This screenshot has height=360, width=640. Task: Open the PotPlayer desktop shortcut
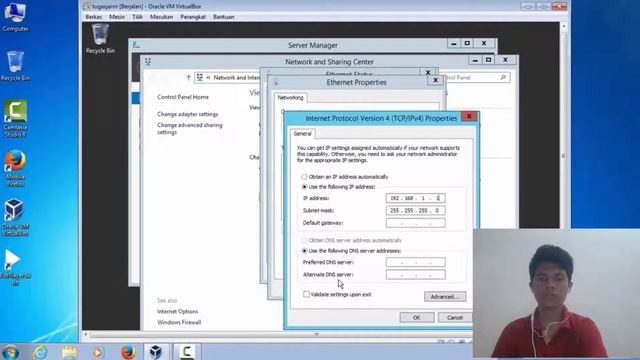(x=14, y=267)
